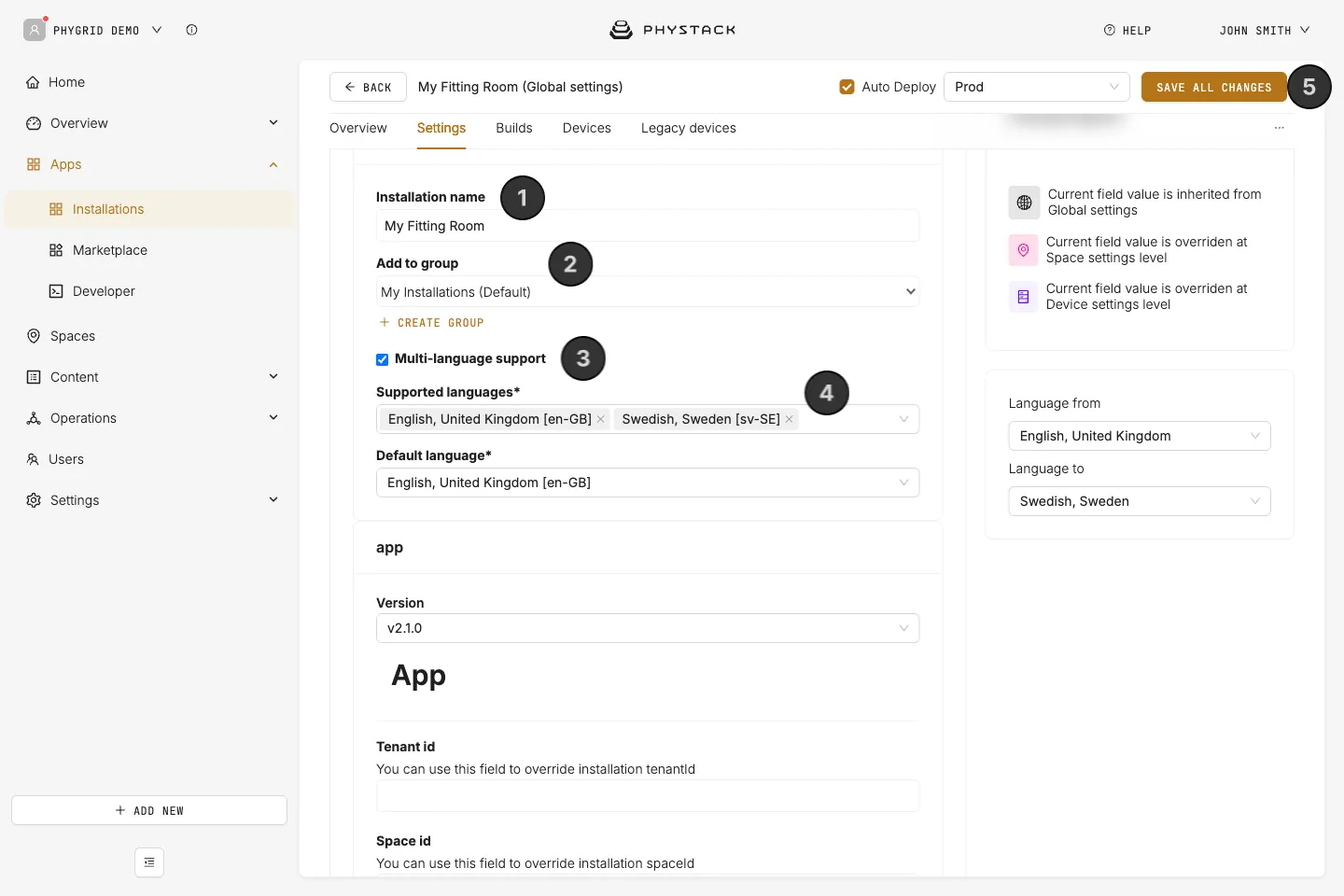Click the Spaces location pin icon
The height and width of the screenshot is (896, 1344).
click(34, 336)
